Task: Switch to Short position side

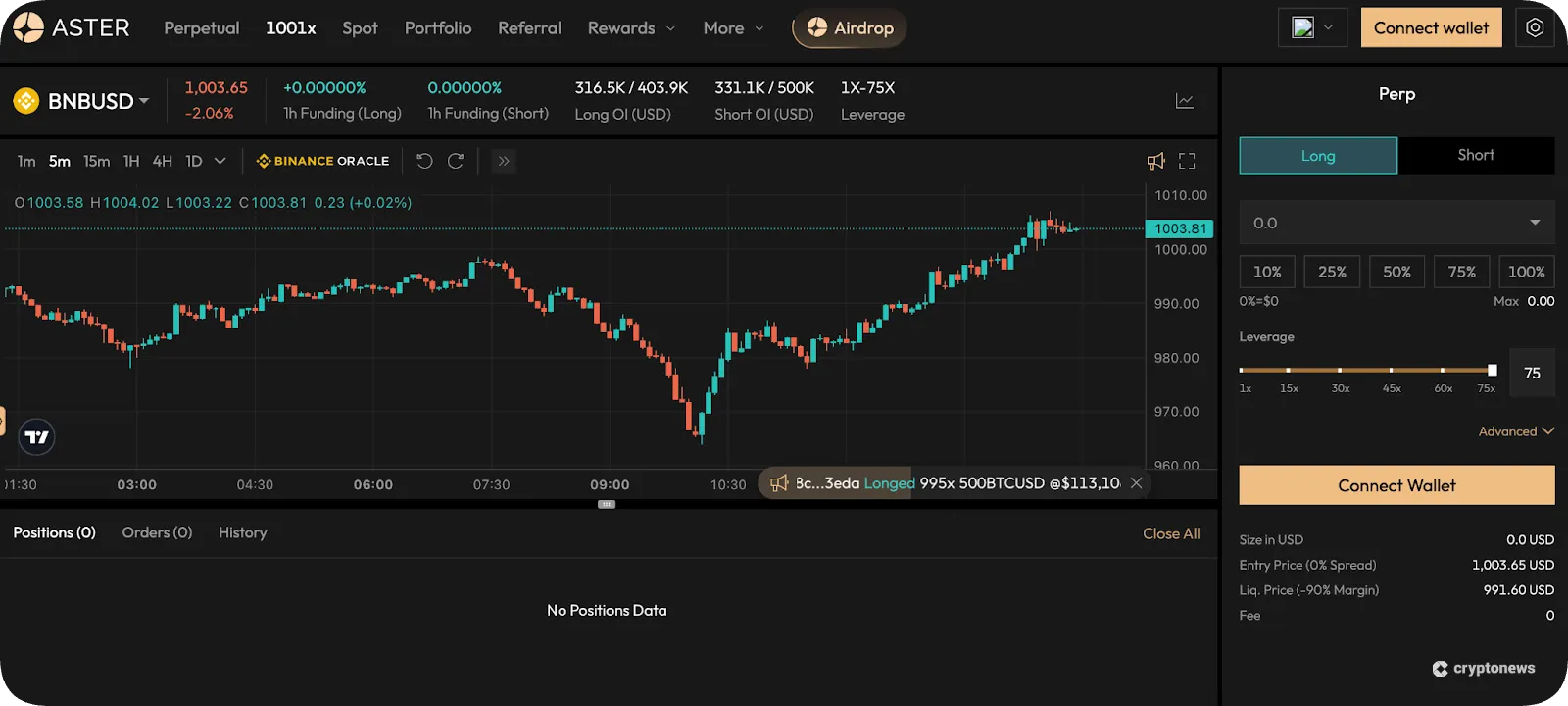Action: (x=1476, y=155)
